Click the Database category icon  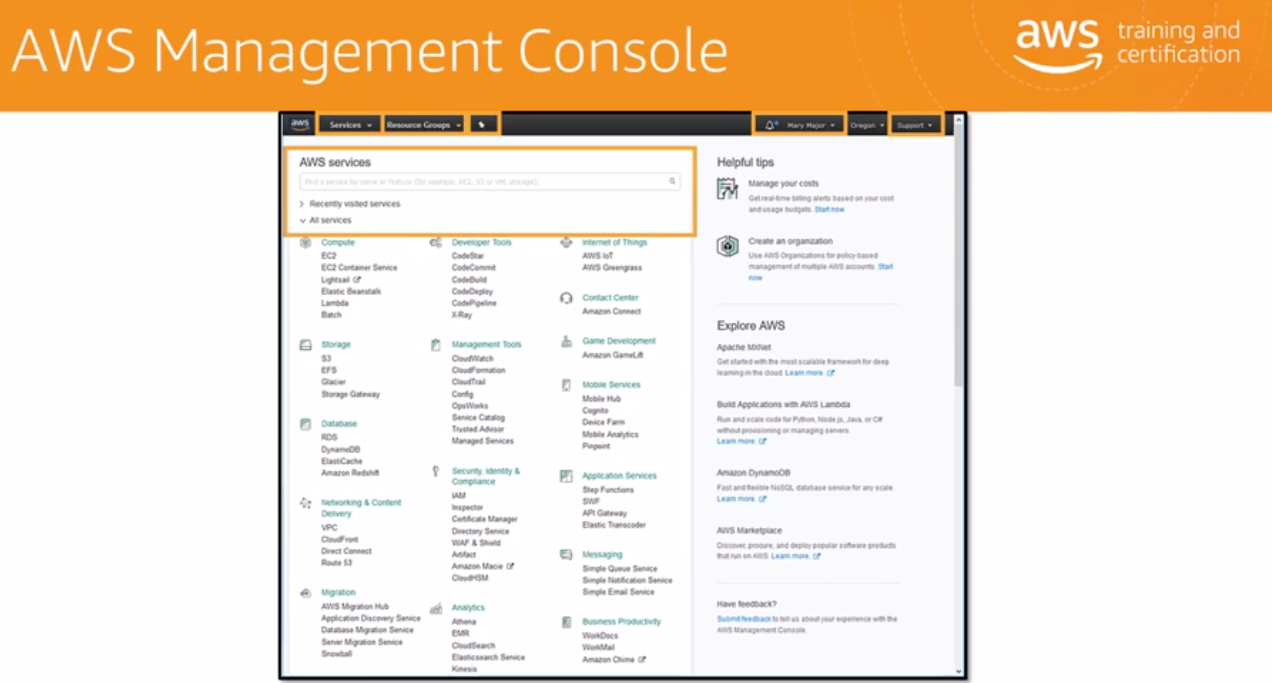point(305,424)
